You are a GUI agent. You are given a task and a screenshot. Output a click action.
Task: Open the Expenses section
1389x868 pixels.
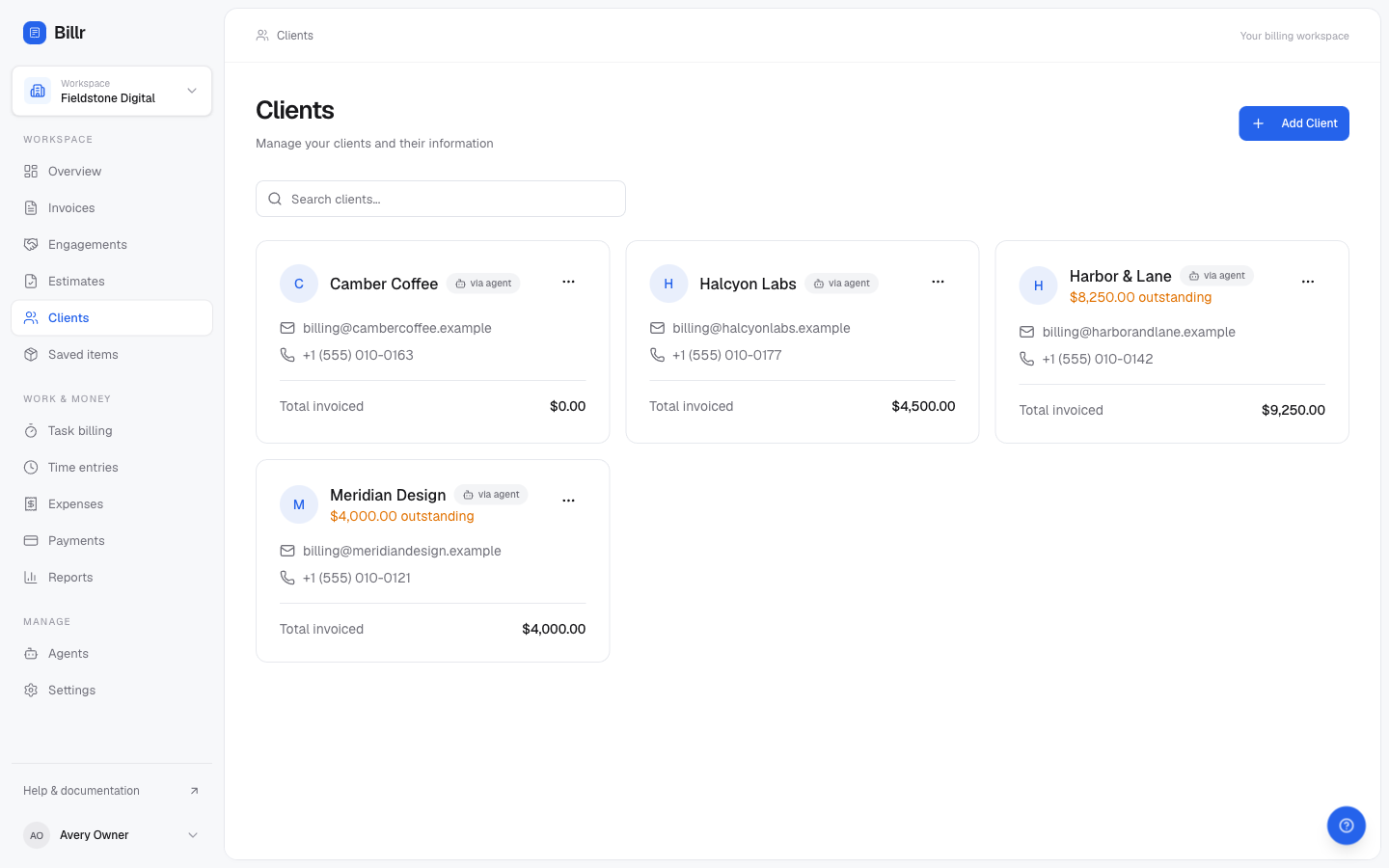click(112, 504)
